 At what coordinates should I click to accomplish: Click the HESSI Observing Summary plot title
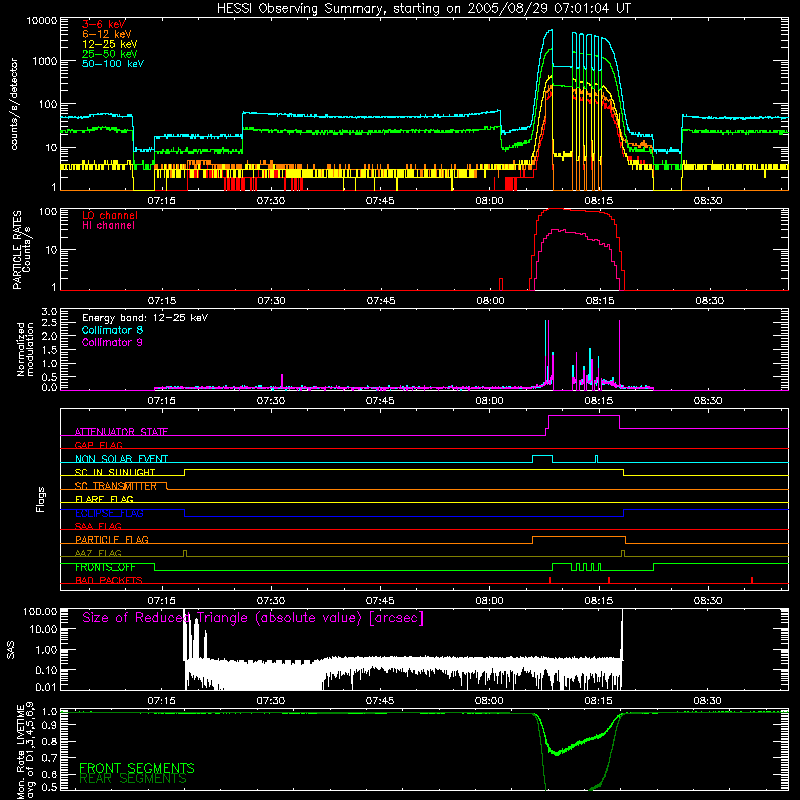424,9
